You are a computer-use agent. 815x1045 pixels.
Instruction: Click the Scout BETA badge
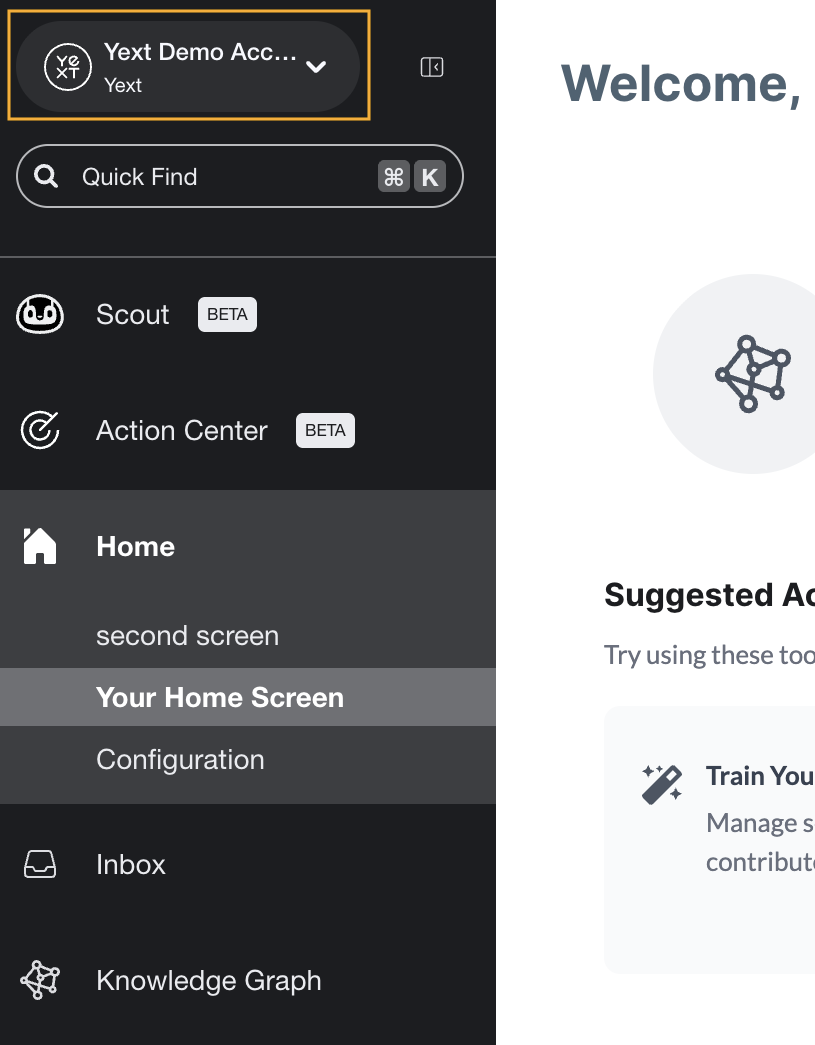pos(227,314)
